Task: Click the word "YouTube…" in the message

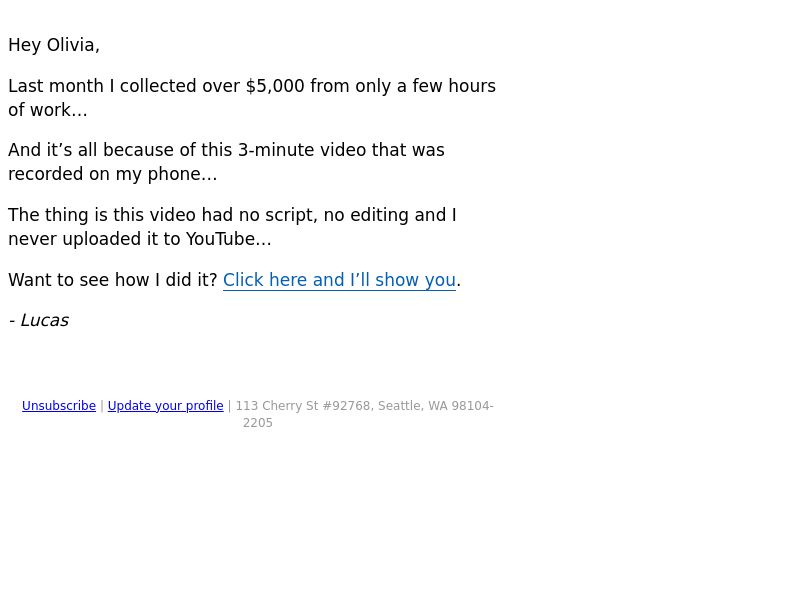Action: pyautogui.click(x=228, y=239)
